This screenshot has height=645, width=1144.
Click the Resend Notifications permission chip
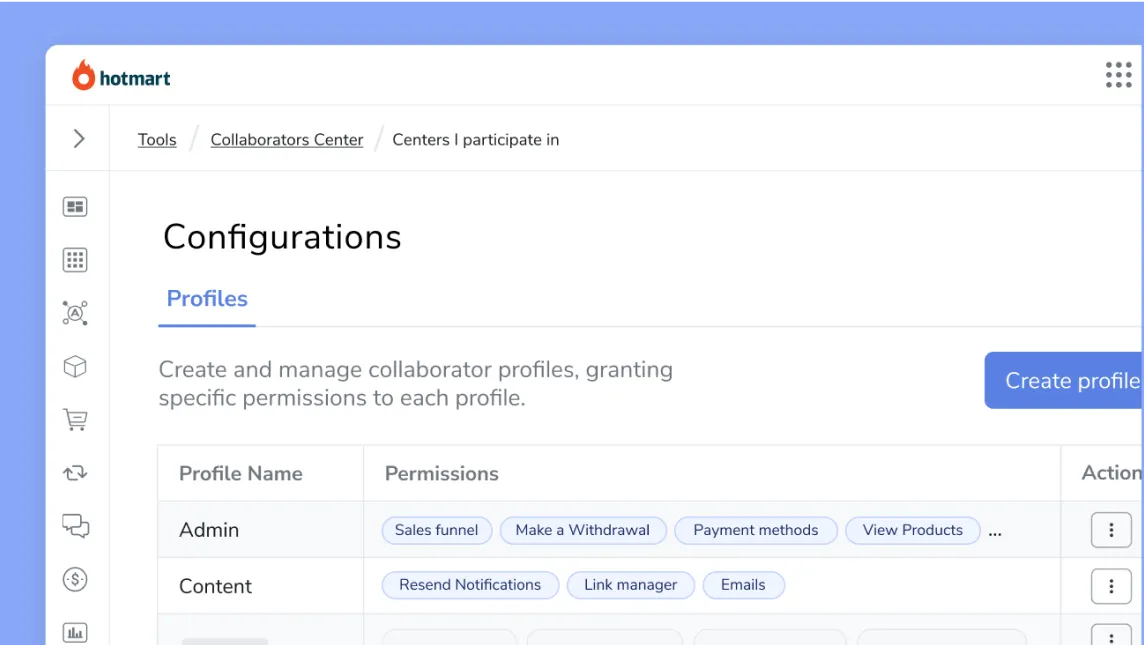coord(470,585)
